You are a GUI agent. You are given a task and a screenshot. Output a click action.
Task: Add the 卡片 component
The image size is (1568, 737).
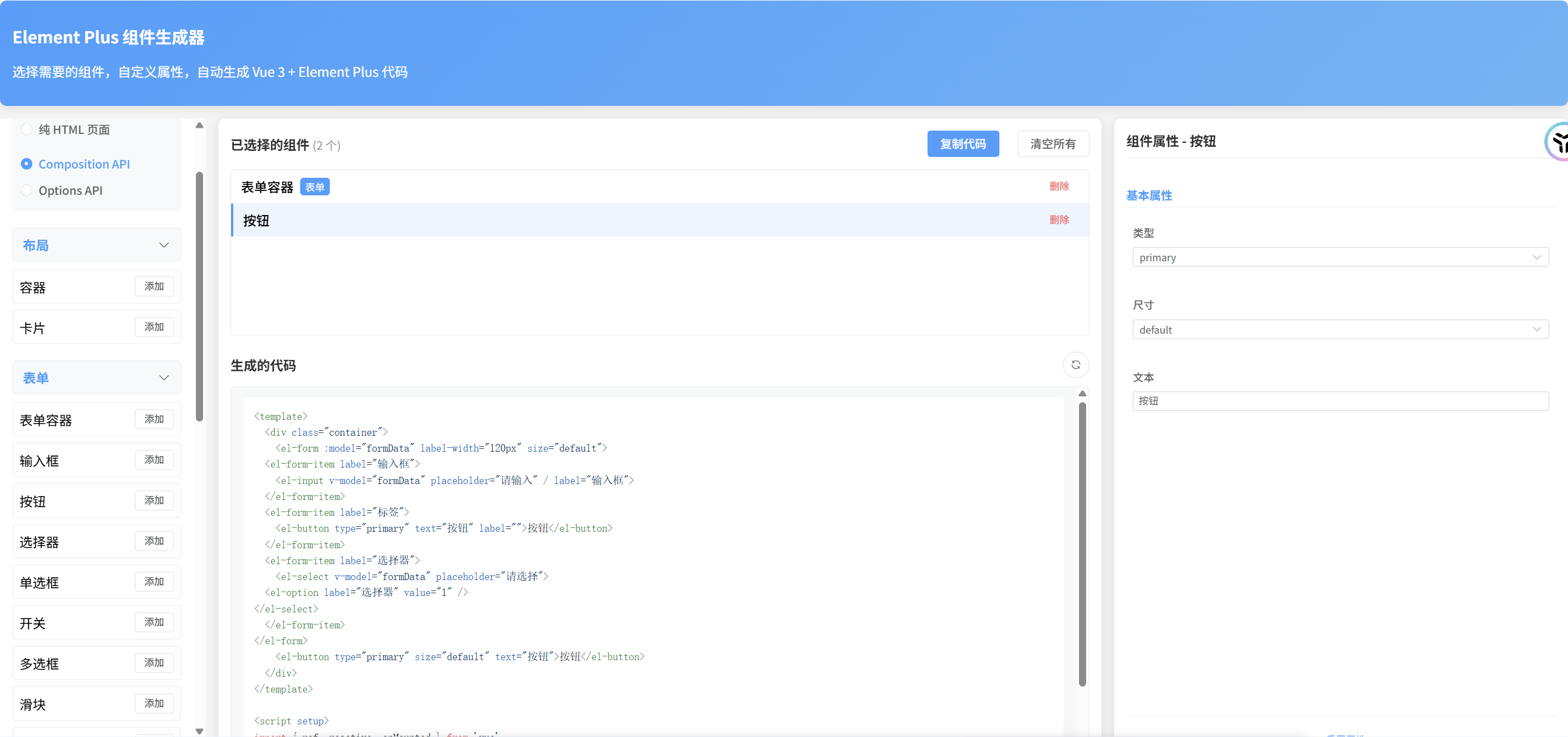(154, 328)
